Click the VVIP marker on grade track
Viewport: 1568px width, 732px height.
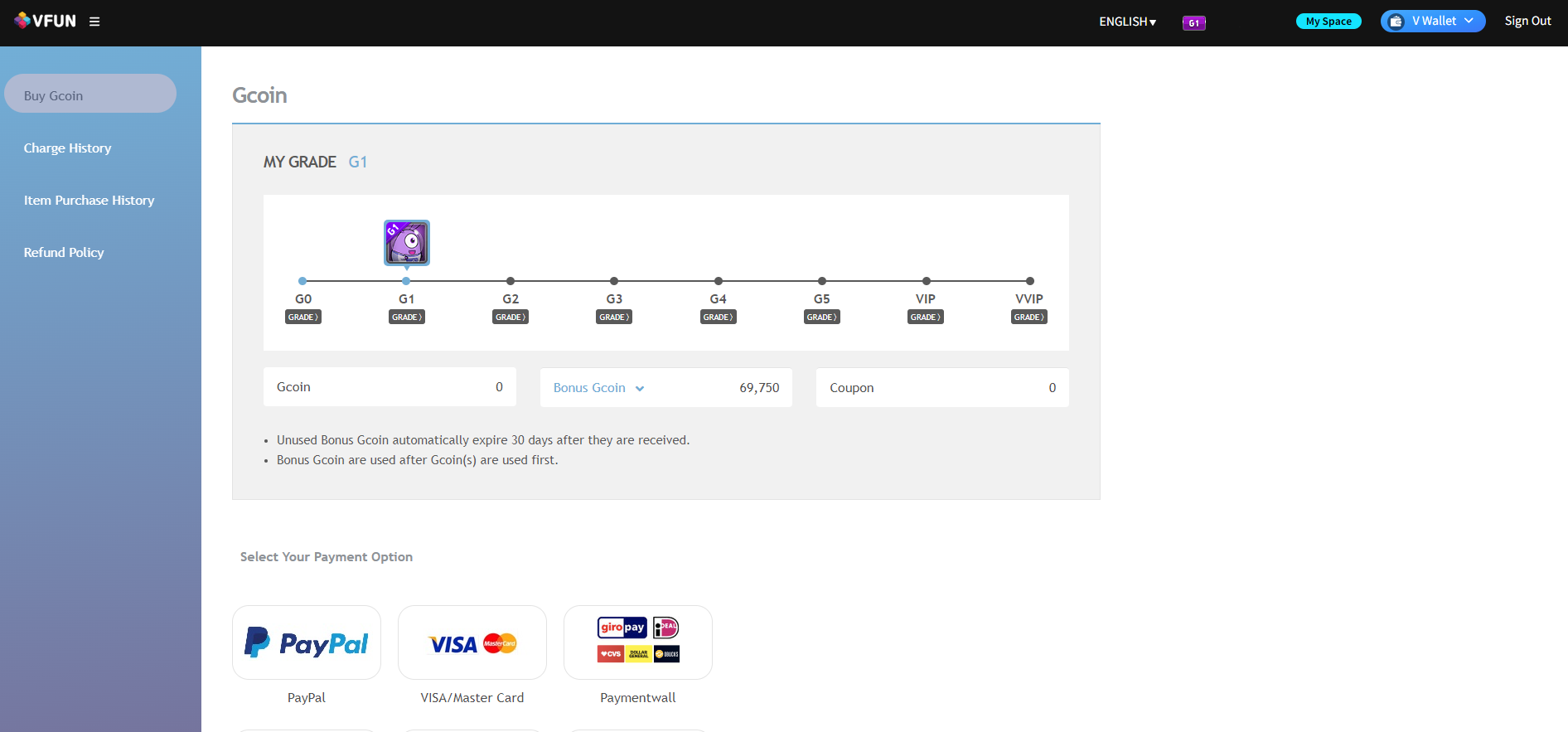tap(1030, 281)
